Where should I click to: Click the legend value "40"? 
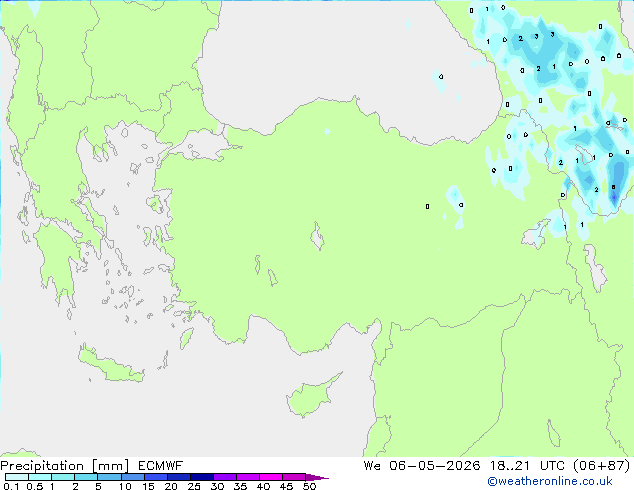tap(263, 486)
